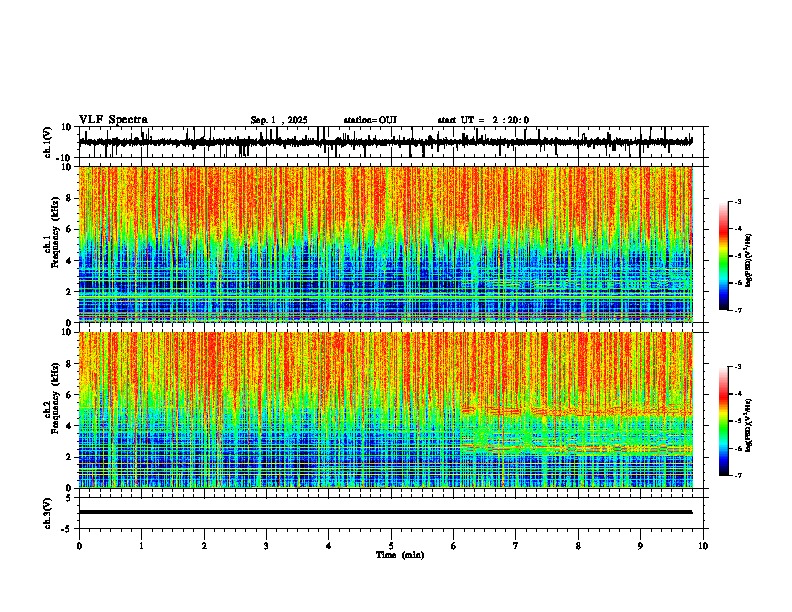Click the ch.1 voltage waveform trace at top
792x612 pixels.
(386, 142)
